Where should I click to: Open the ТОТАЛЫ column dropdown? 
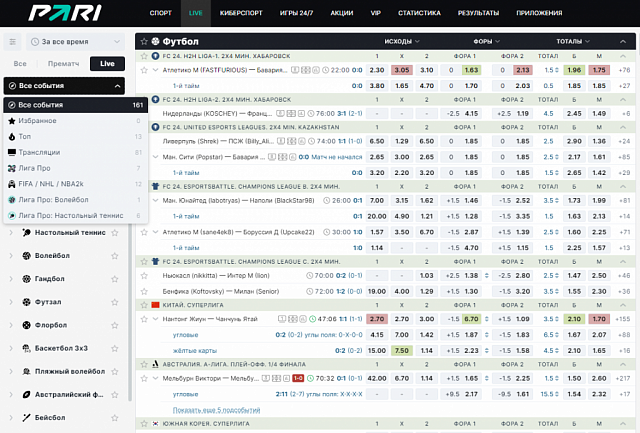coord(573,41)
